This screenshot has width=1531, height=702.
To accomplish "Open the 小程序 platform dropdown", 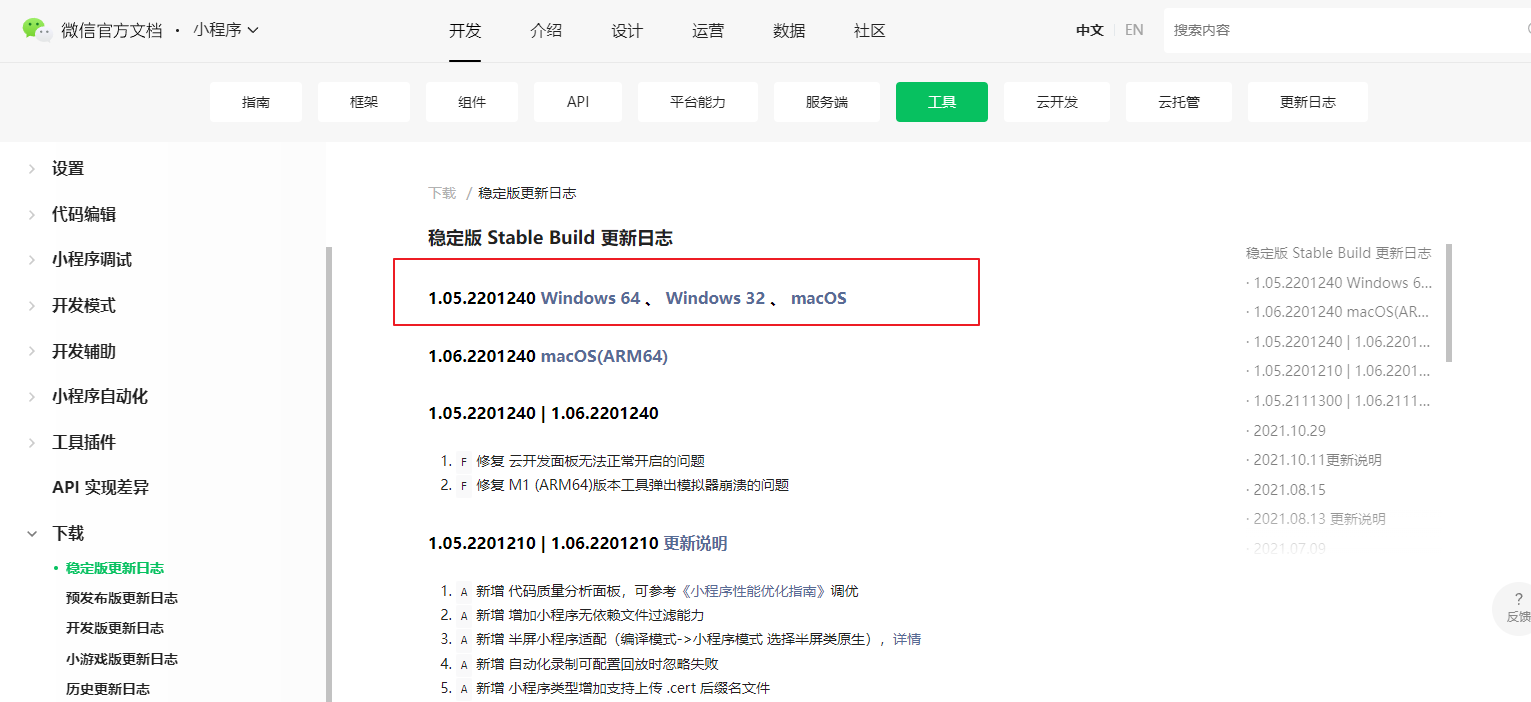I will (226, 30).
